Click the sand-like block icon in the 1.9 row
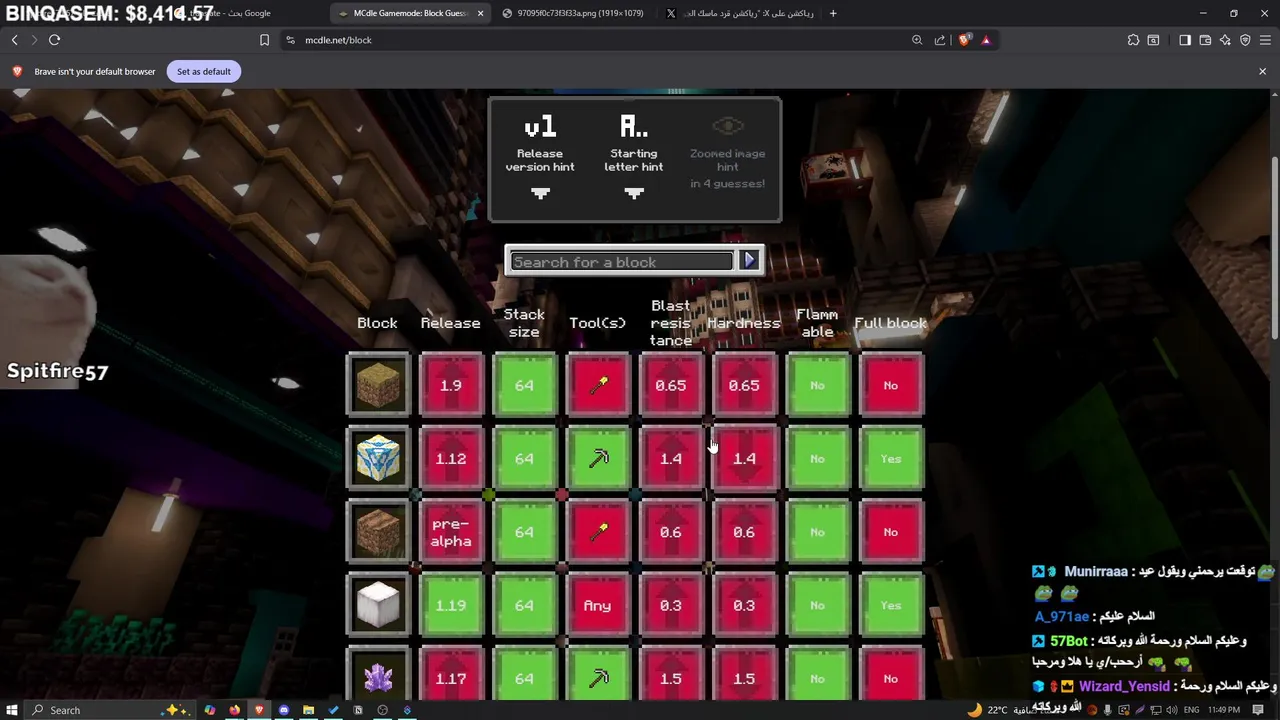1280x720 pixels. 378,385
